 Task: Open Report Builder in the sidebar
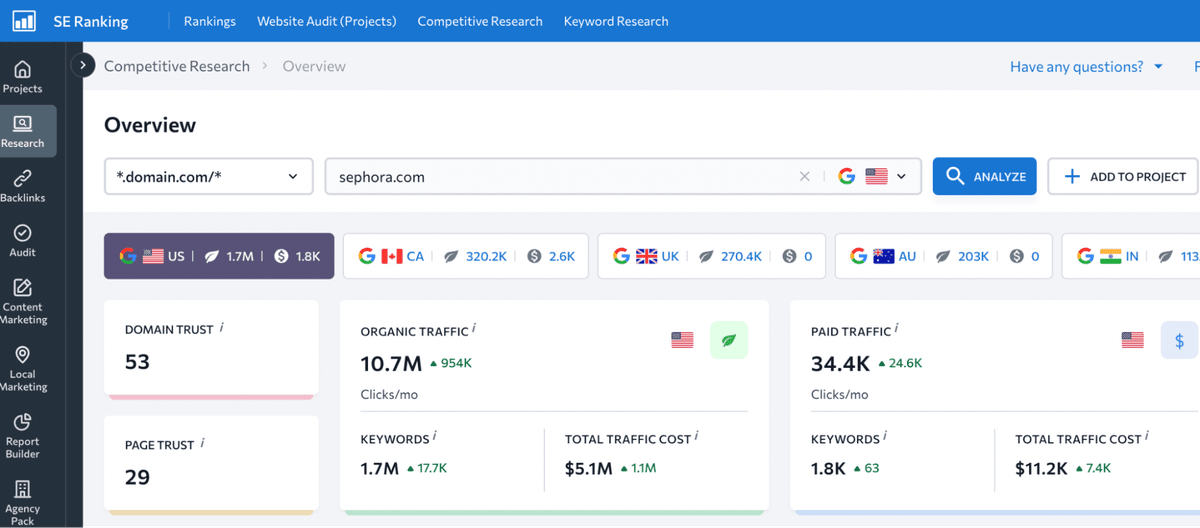(x=22, y=435)
